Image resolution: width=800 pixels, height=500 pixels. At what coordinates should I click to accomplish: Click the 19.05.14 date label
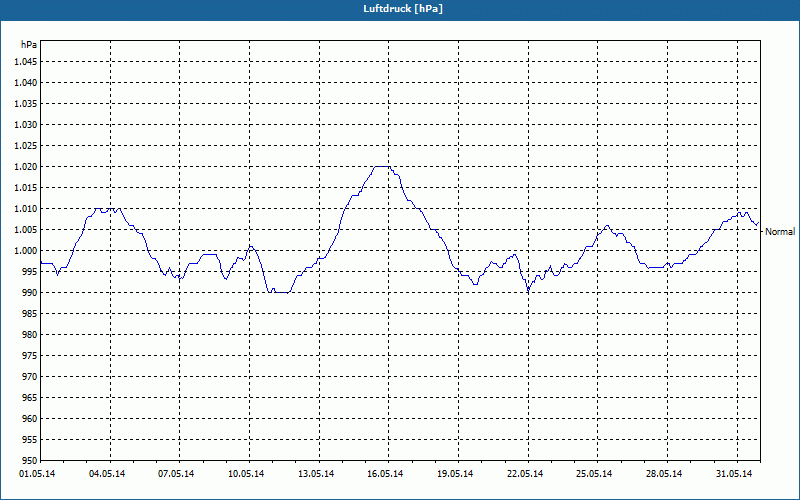[x=455, y=474]
